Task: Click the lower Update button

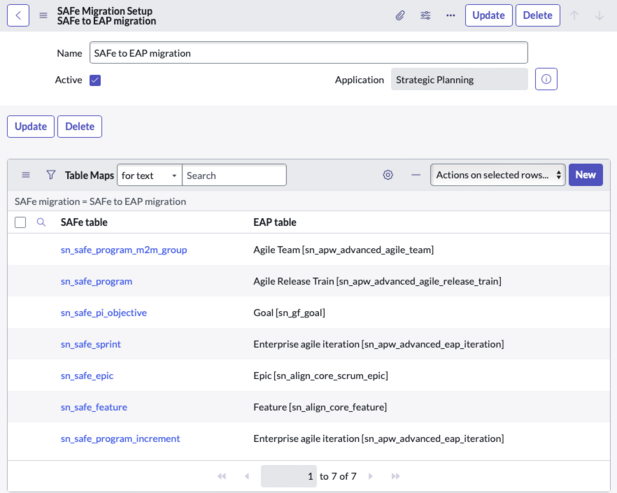Action: [31, 126]
